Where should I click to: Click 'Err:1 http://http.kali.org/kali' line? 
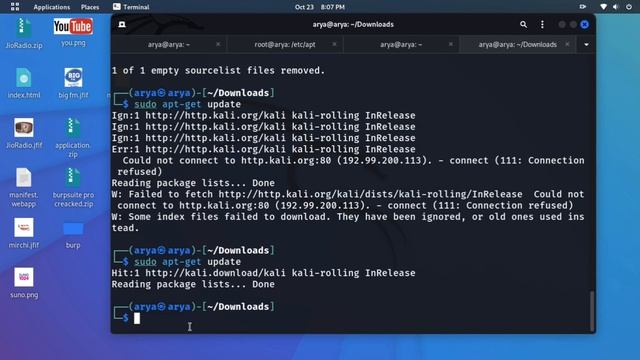pyautogui.click(x=263, y=149)
